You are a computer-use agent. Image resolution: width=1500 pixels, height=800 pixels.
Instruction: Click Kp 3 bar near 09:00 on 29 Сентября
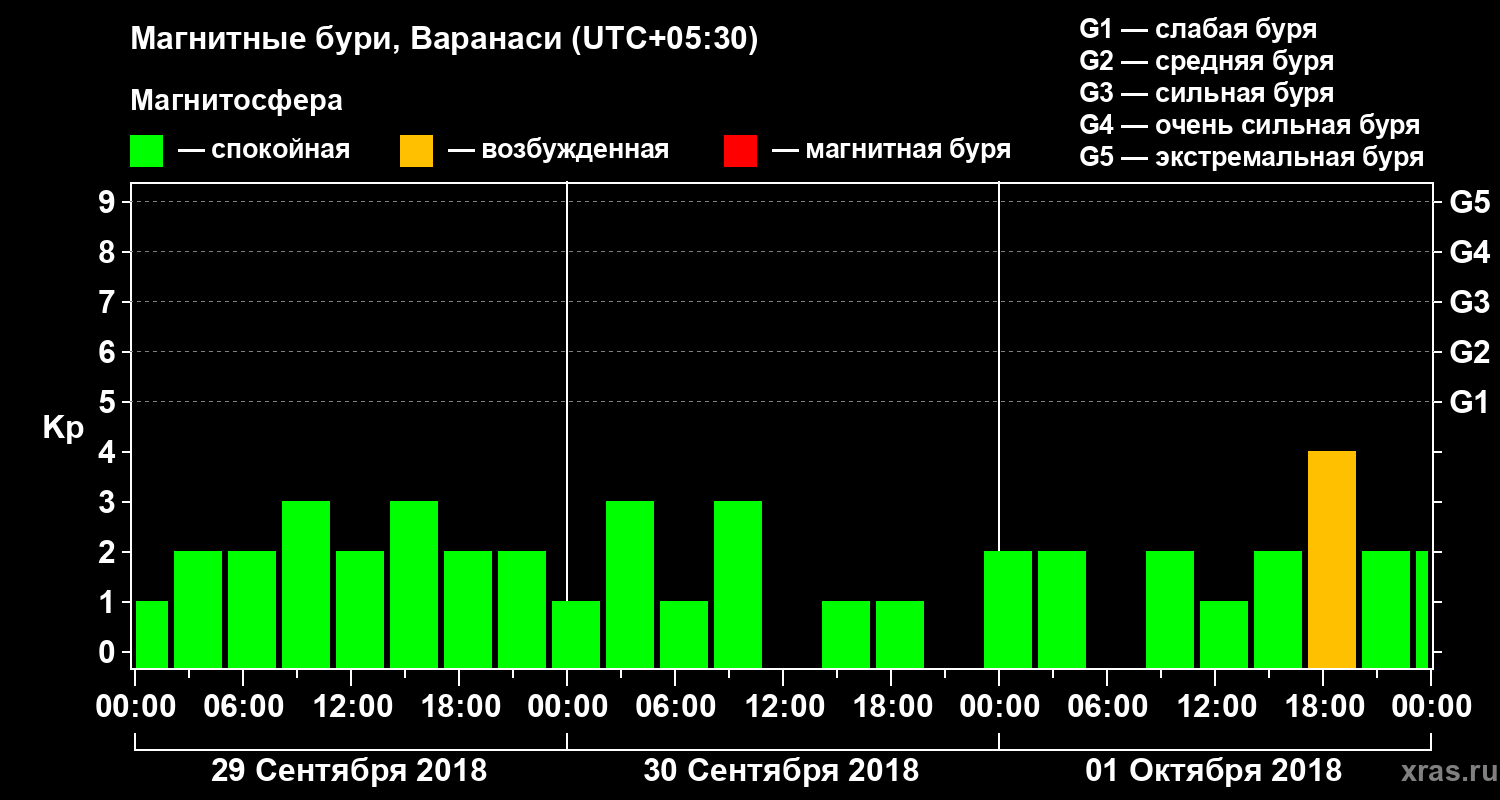(306, 584)
